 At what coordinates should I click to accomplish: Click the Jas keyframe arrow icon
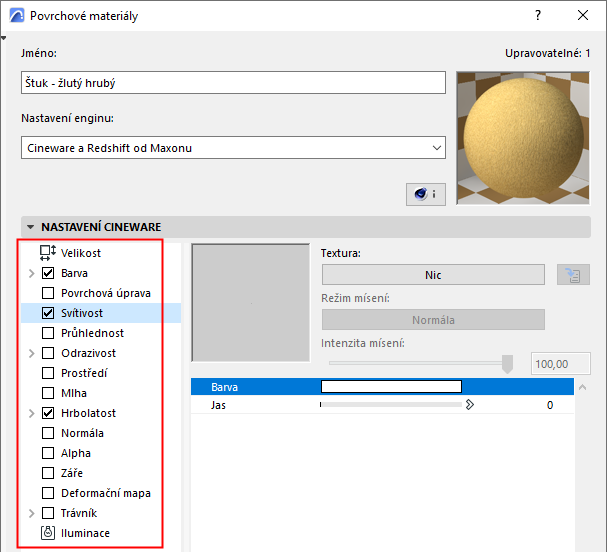(470, 405)
